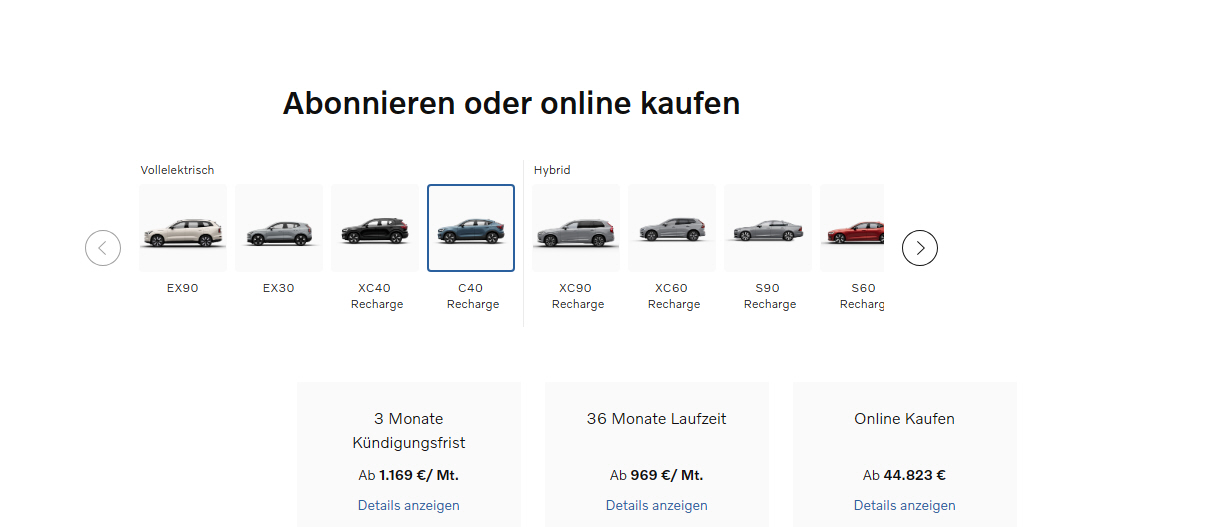Select the EX30 car image
The height and width of the screenshot is (527, 1205).
point(279,228)
